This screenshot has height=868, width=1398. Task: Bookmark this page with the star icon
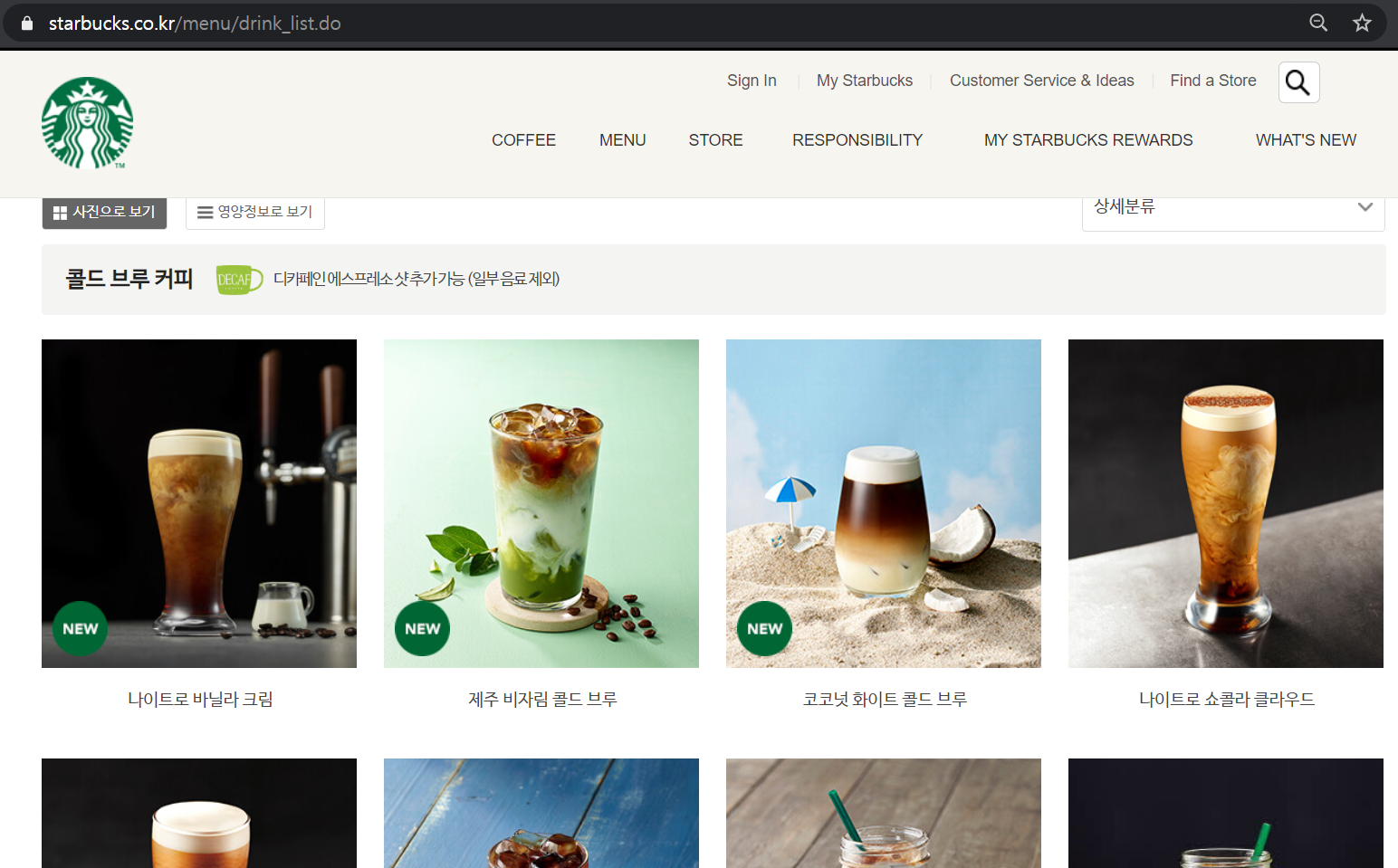(x=1362, y=23)
